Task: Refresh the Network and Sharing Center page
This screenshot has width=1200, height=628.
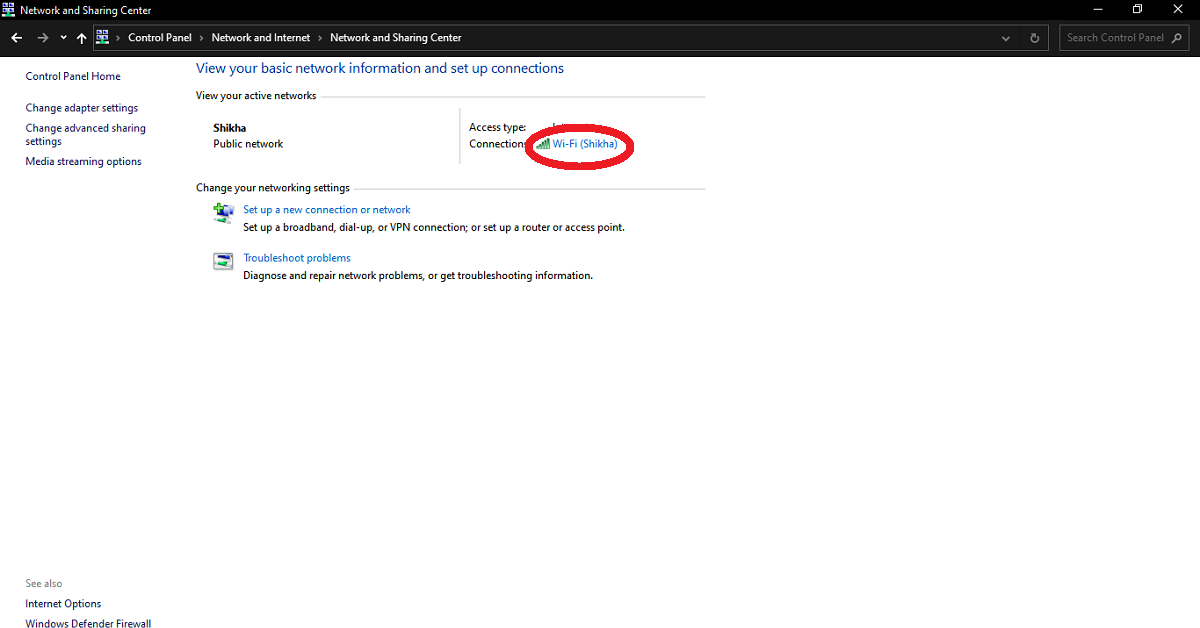Action: coord(1034,38)
